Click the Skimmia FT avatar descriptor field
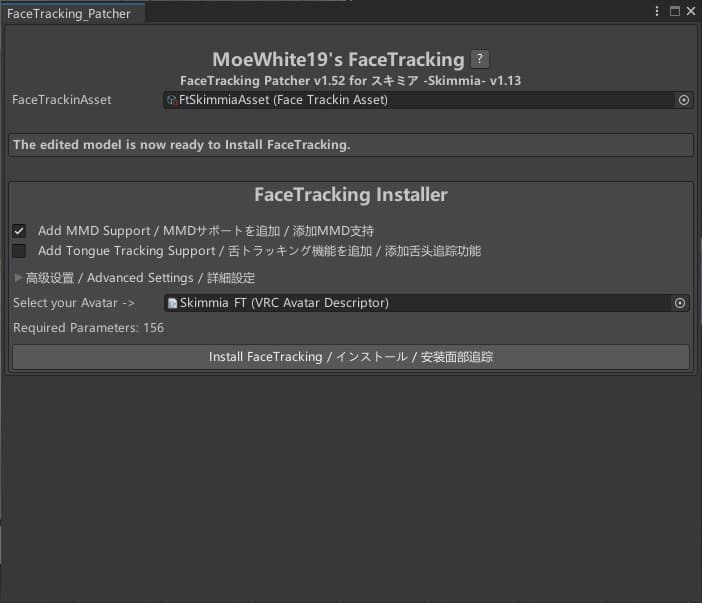Screen dimensions: 702x603 click(420, 303)
